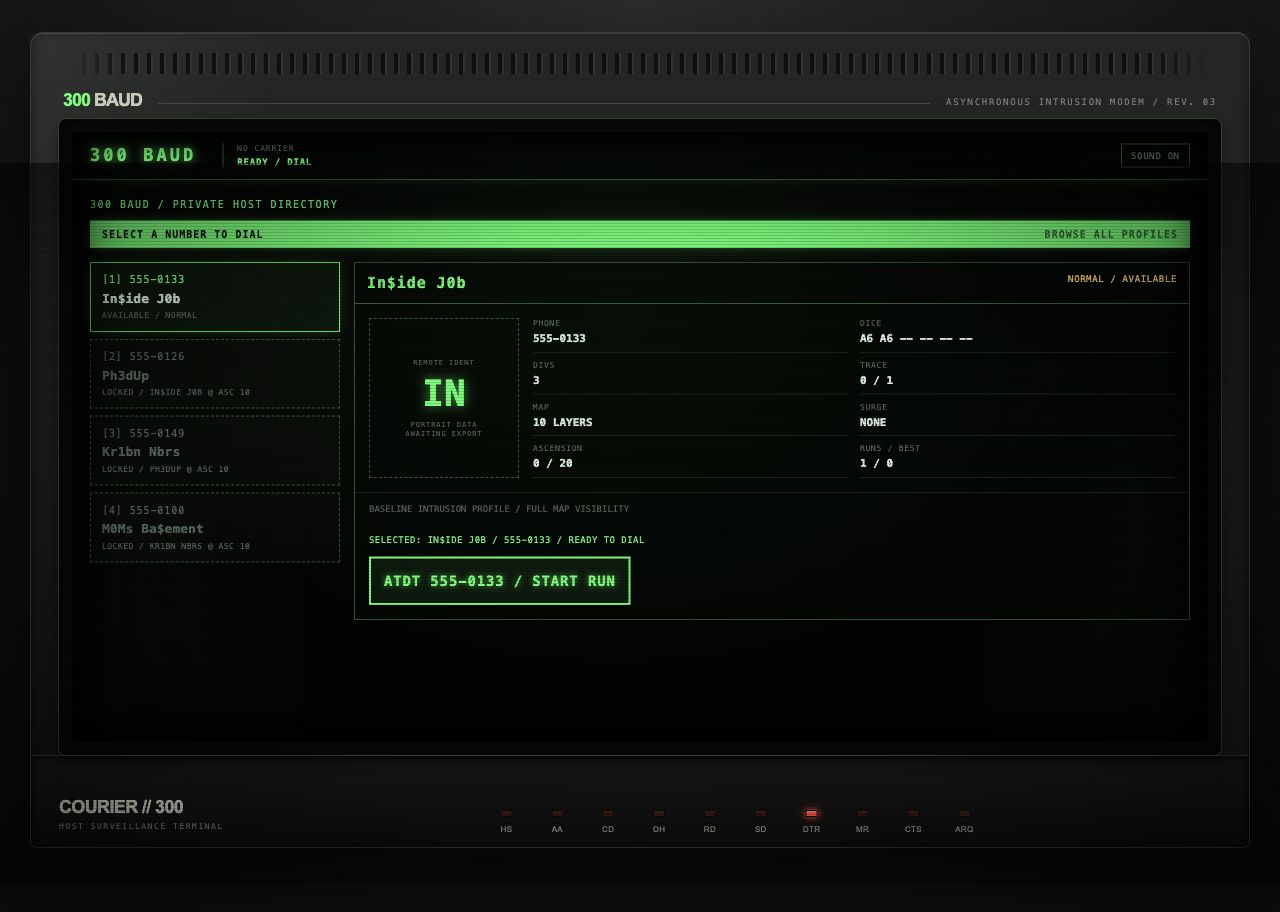The height and width of the screenshot is (912, 1280).
Task: Click ATDT 555-0133 / START RUN button
Action: pos(499,581)
